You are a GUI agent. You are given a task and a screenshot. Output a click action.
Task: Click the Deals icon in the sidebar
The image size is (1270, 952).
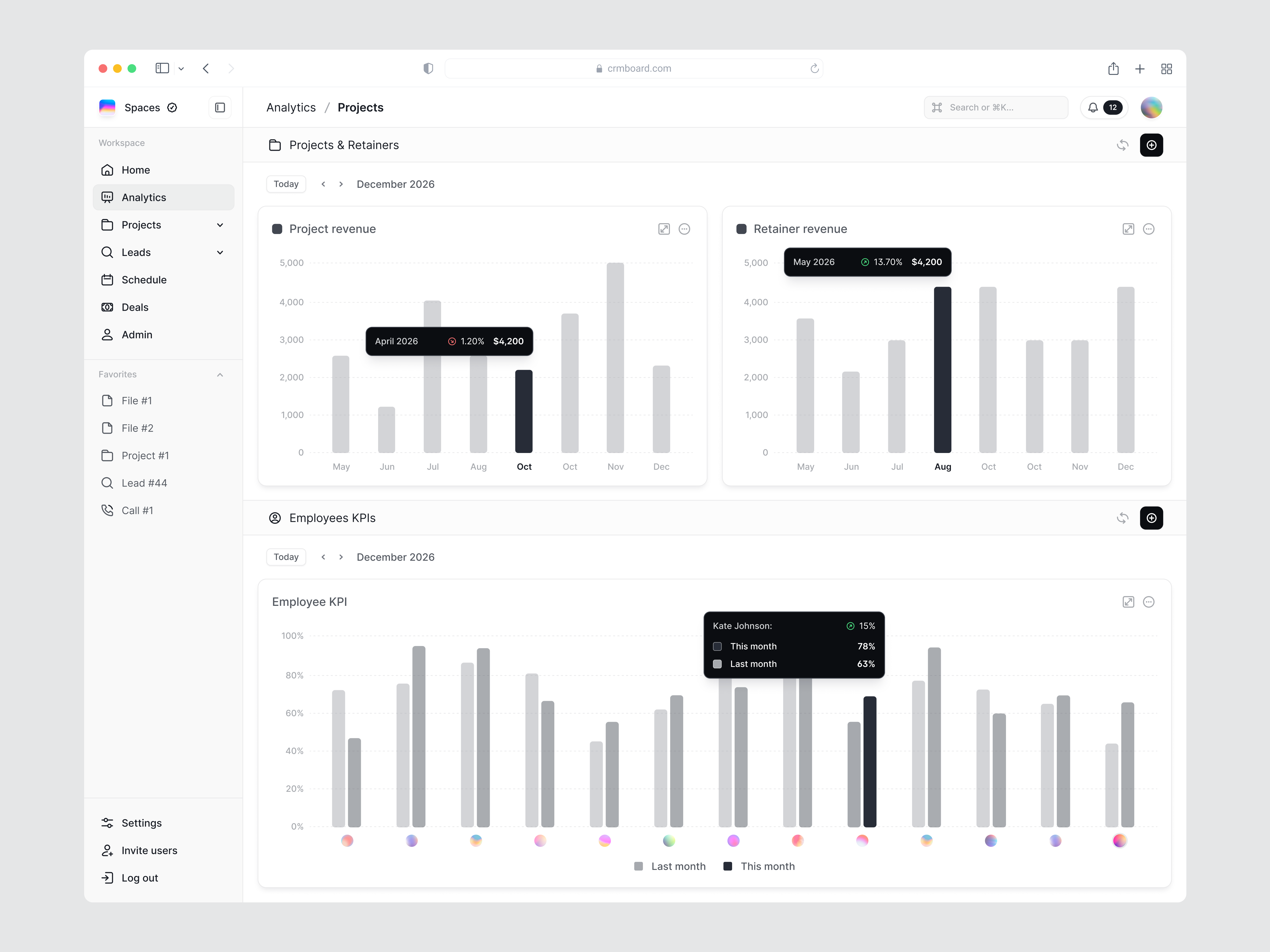(107, 307)
